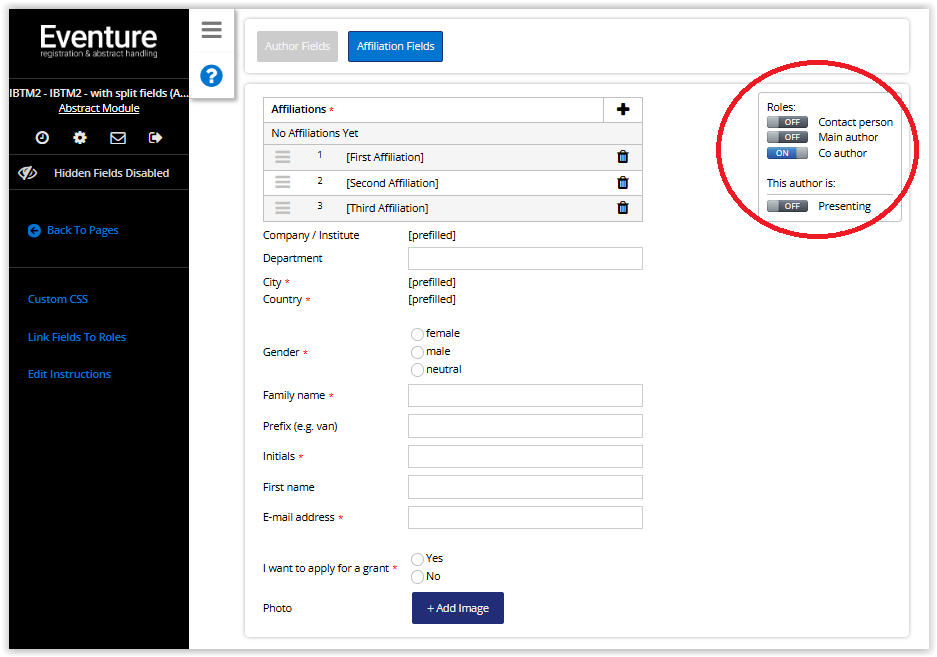This screenshot has width=937, height=657.
Task: Delete the First Affiliation with trash icon
Action: coord(623,157)
